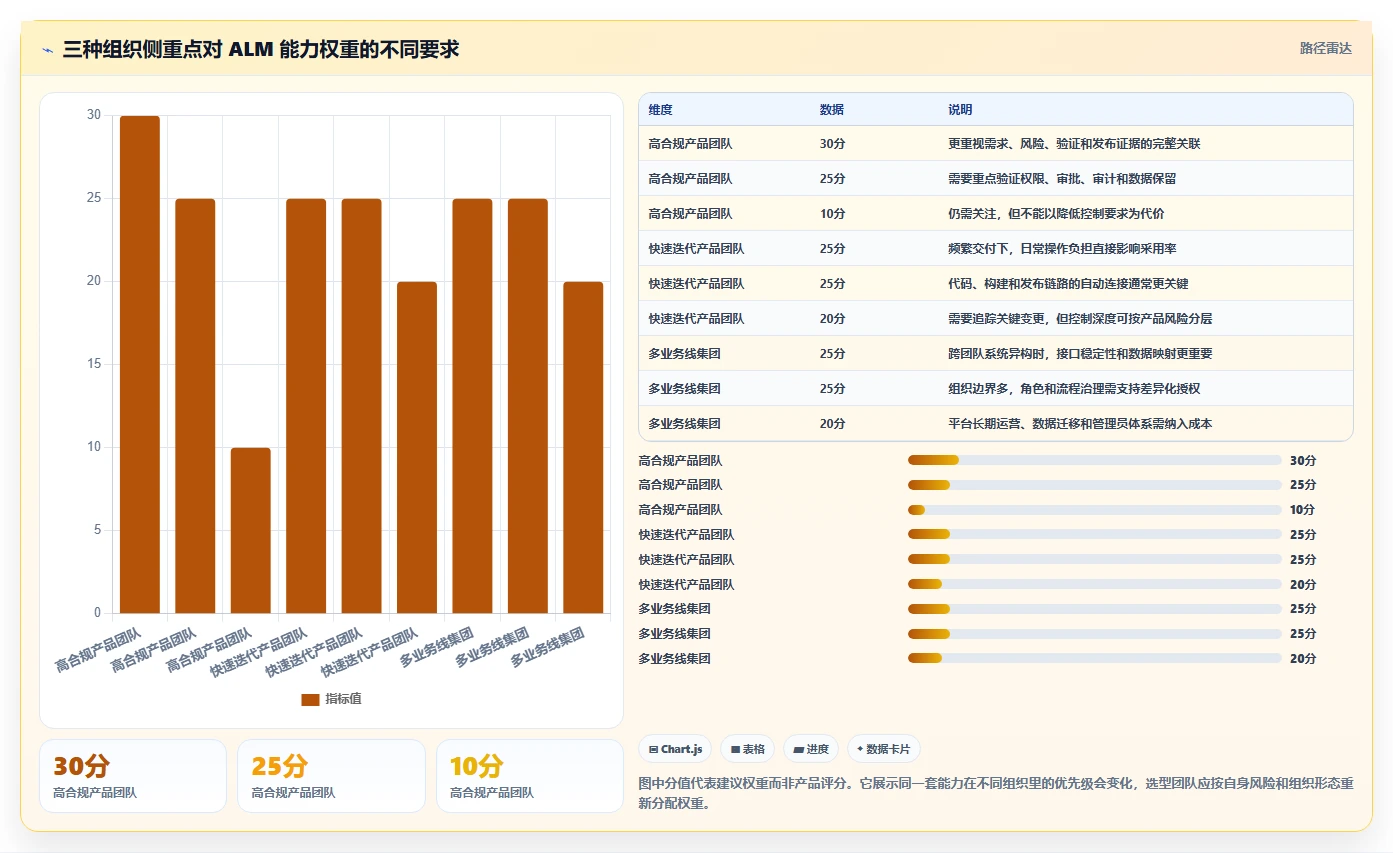Click the y-axis tick label 5

[x=97, y=530]
